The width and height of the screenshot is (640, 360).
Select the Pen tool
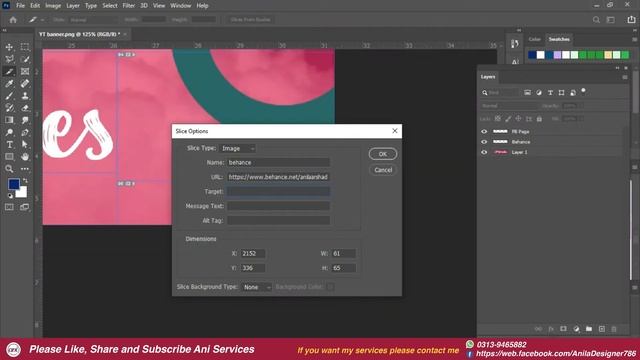[x=25, y=132]
